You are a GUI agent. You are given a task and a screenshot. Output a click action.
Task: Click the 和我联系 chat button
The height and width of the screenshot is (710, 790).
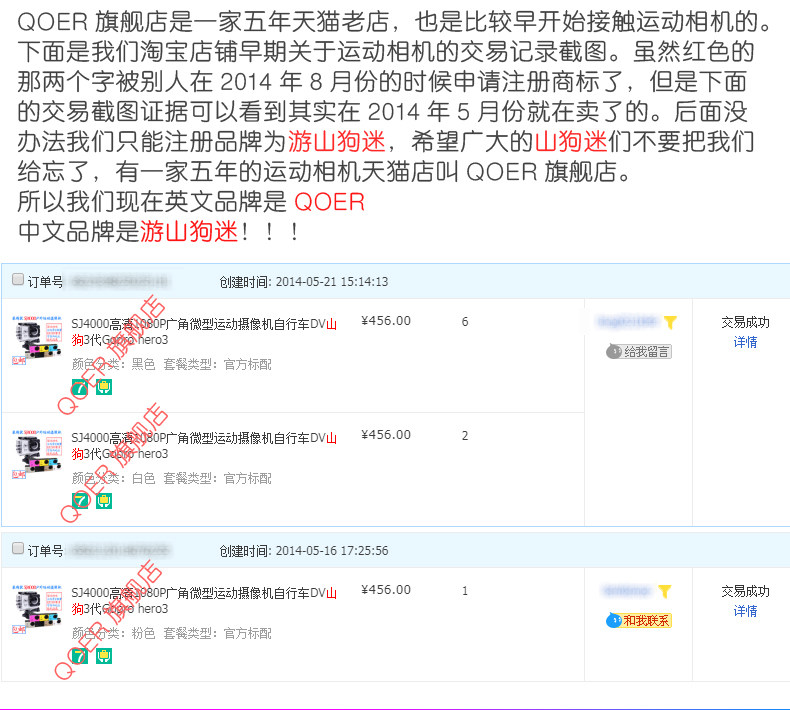(x=639, y=620)
